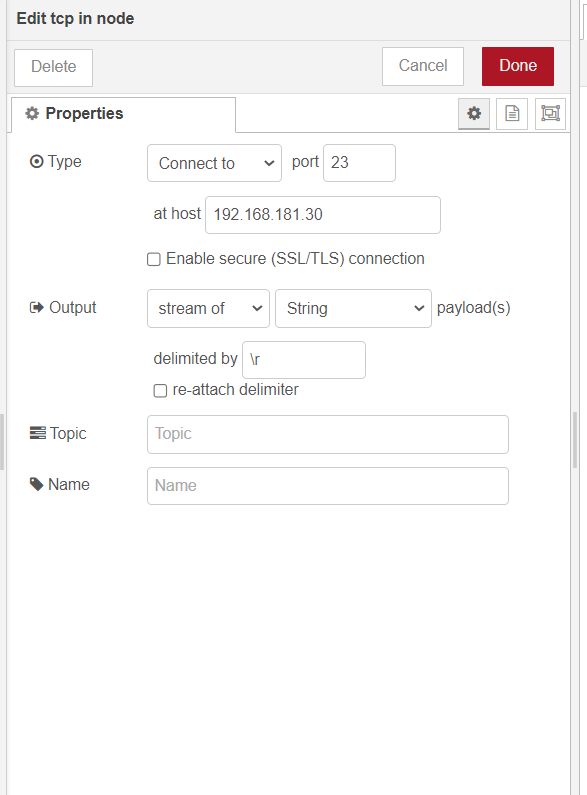Expand the stream of output dropdown
This screenshot has width=587, height=795.
tap(208, 308)
